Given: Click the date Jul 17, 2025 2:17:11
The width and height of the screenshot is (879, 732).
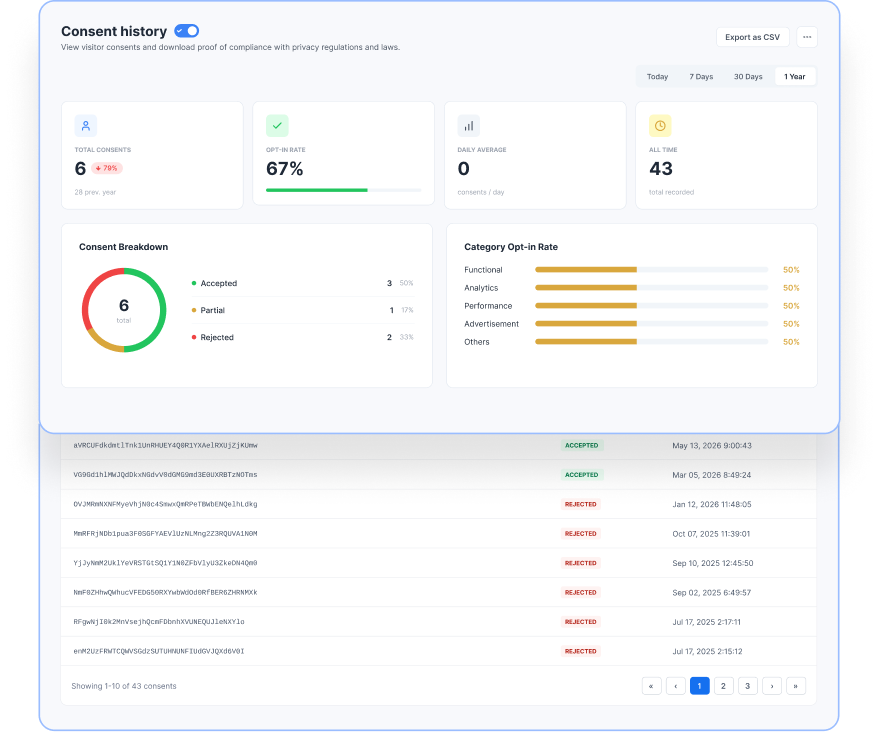Looking at the screenshot, I should pos(706,622).
